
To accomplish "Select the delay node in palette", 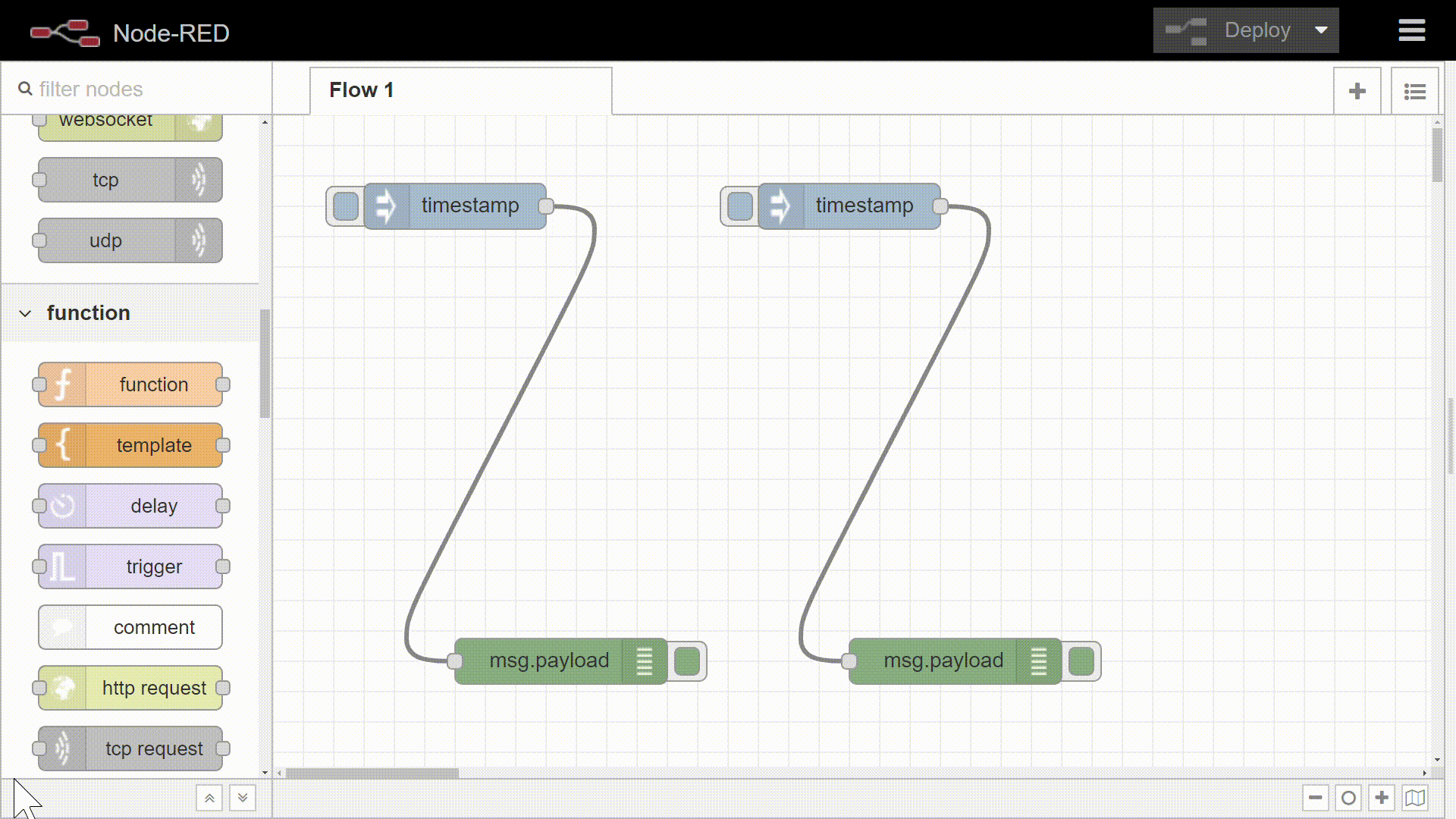I will (x=130, y=506).
